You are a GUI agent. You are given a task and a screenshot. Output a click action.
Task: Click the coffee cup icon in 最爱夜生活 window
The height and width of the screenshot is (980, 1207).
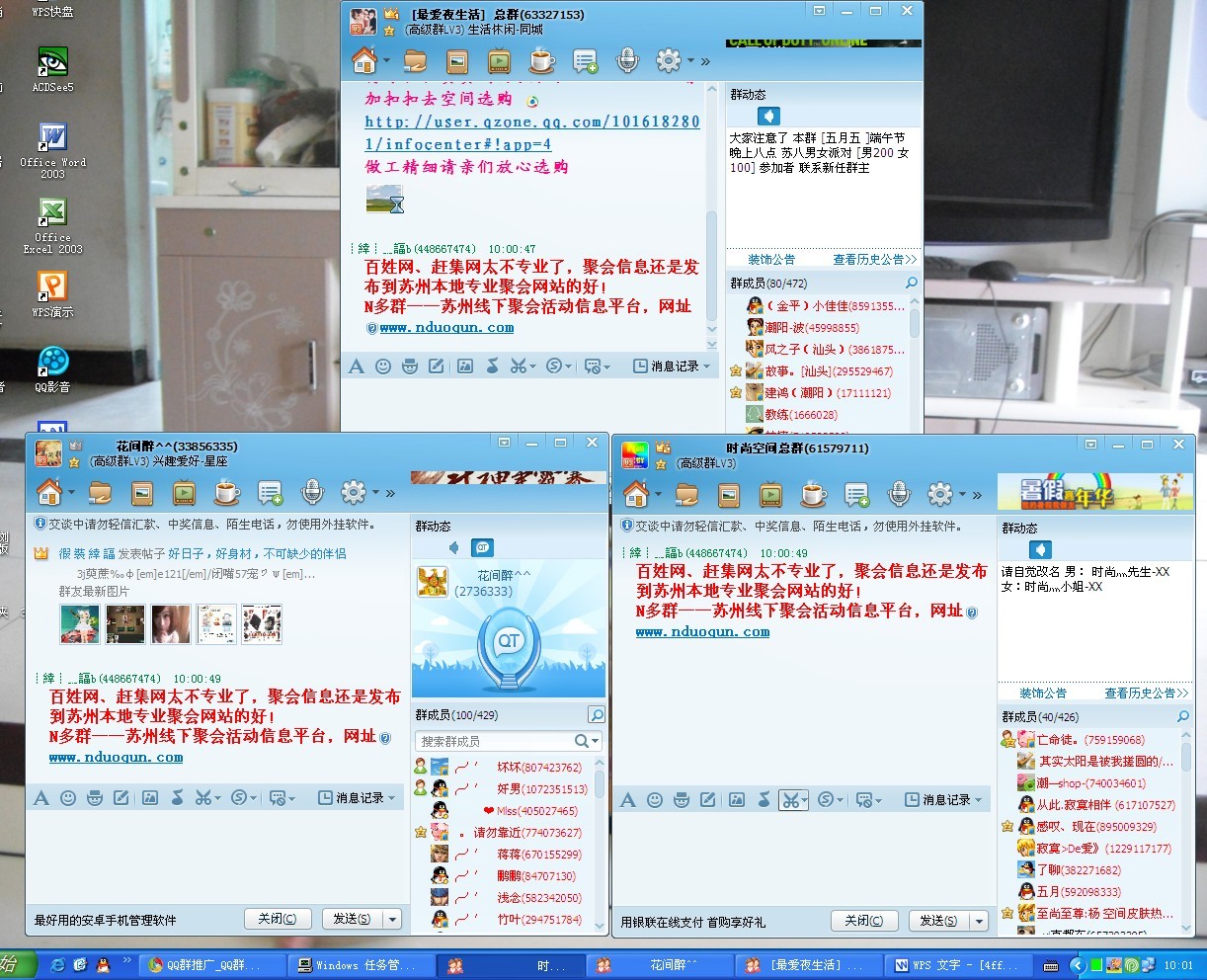coord(541,61)
